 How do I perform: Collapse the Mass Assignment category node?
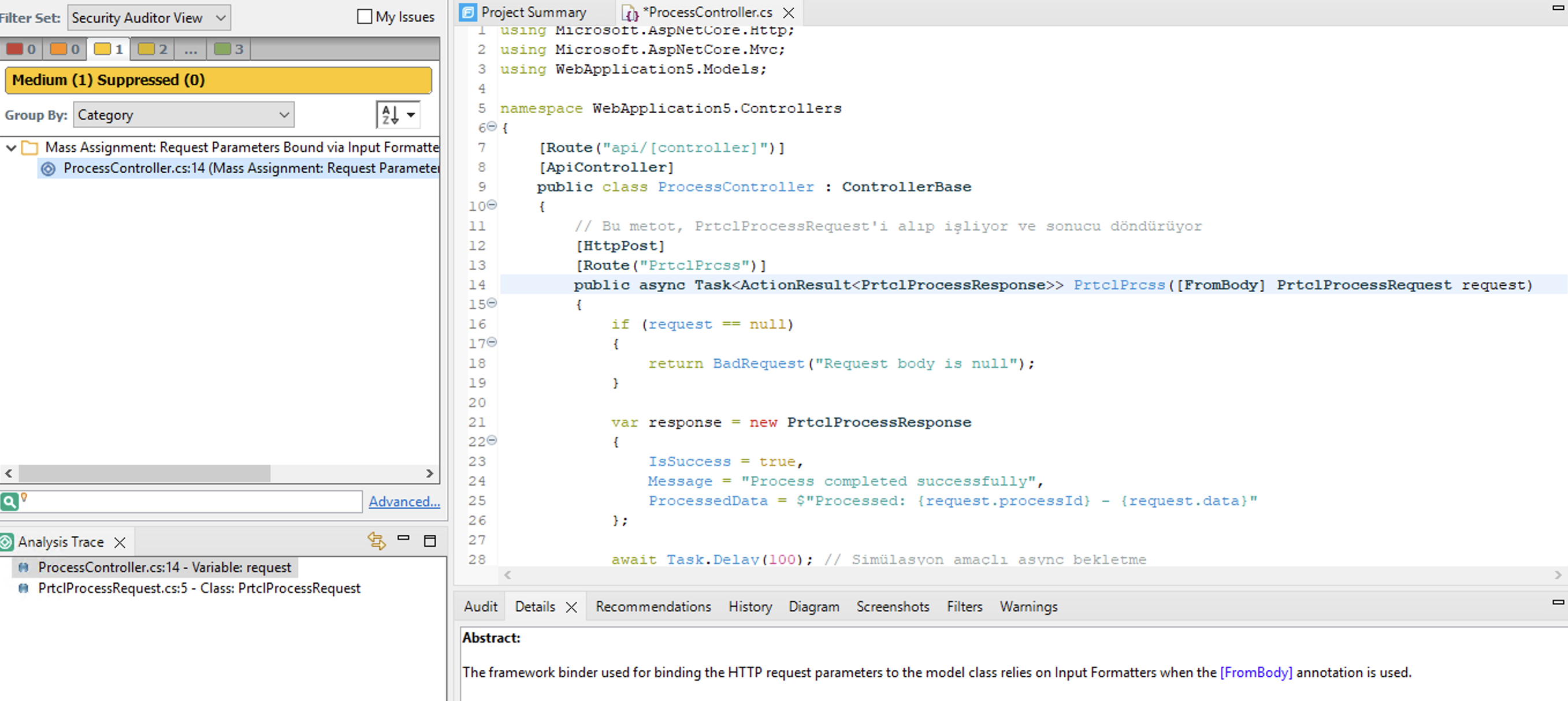pos(11,148)
